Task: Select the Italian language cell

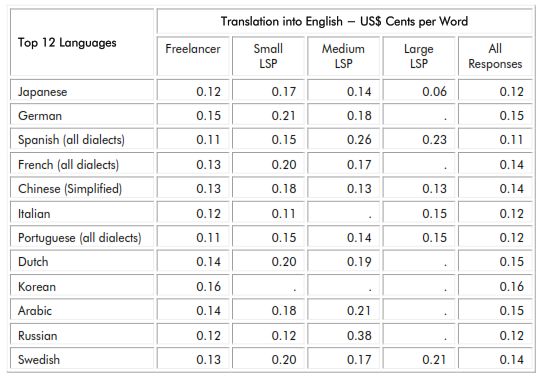Action: coord(82,214)
